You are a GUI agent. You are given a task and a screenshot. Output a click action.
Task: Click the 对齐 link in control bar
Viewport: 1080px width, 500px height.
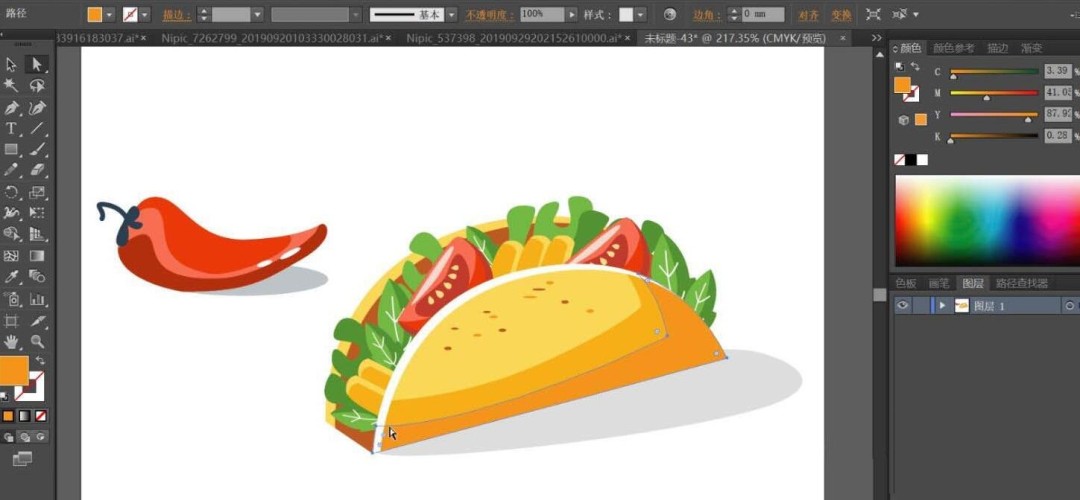click(x=809, y=15)
